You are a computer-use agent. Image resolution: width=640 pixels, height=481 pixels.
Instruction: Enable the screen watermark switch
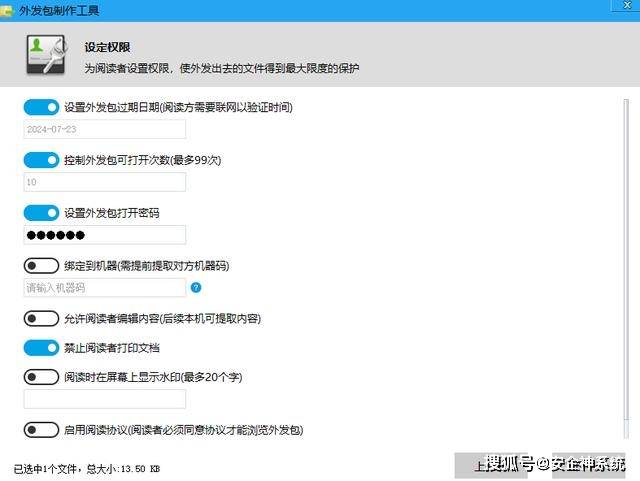(41, 377)
